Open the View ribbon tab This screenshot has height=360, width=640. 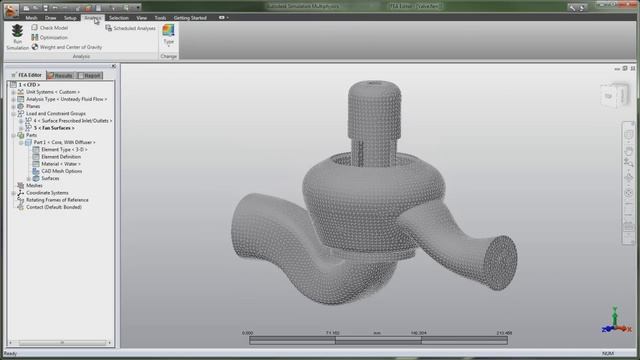[x=142, y=18]
